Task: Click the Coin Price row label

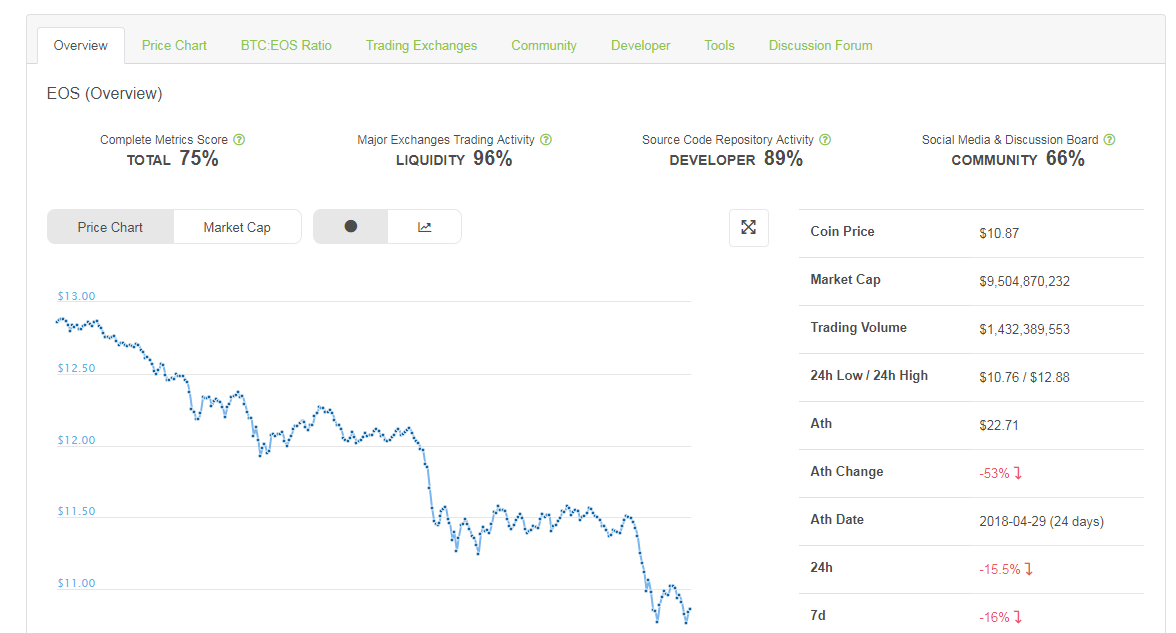Action: pos(842,232)
